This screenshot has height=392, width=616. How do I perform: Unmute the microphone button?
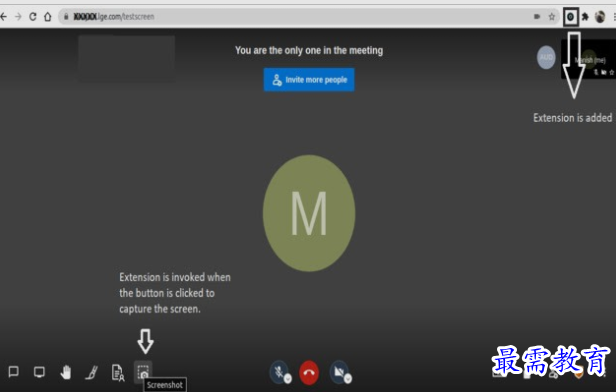coord(279,371)
